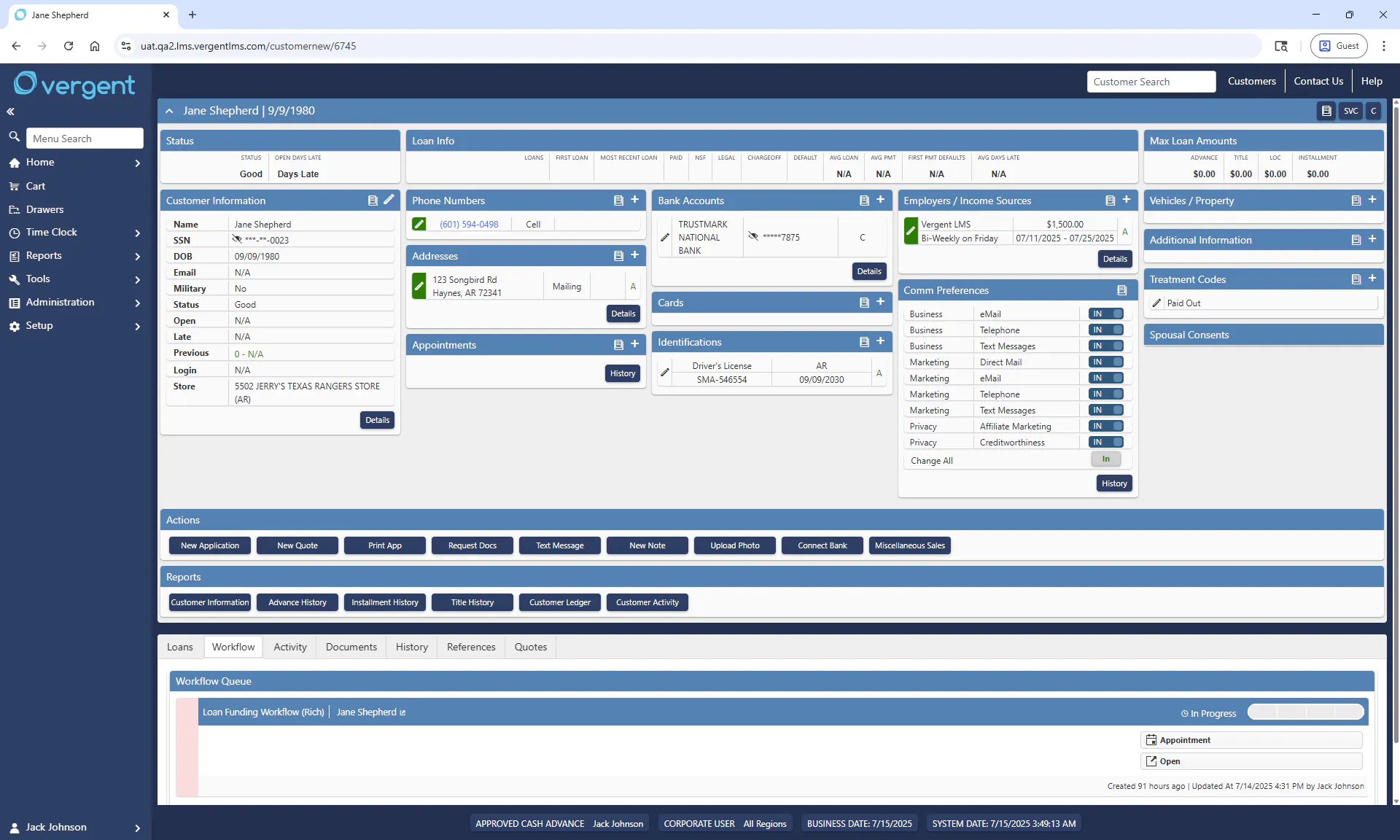Reveal the hidden SSN with eye icon

(x=237, y=239)
